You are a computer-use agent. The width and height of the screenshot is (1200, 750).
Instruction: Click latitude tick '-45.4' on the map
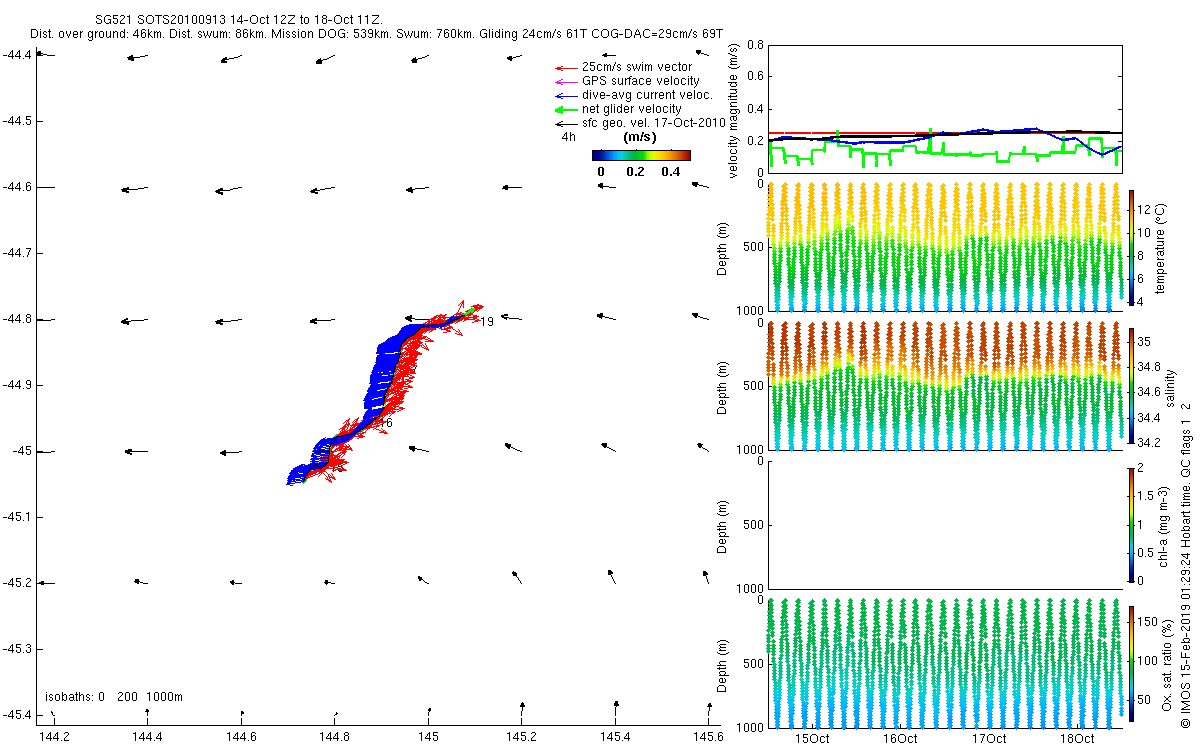[x=18, y=715]
